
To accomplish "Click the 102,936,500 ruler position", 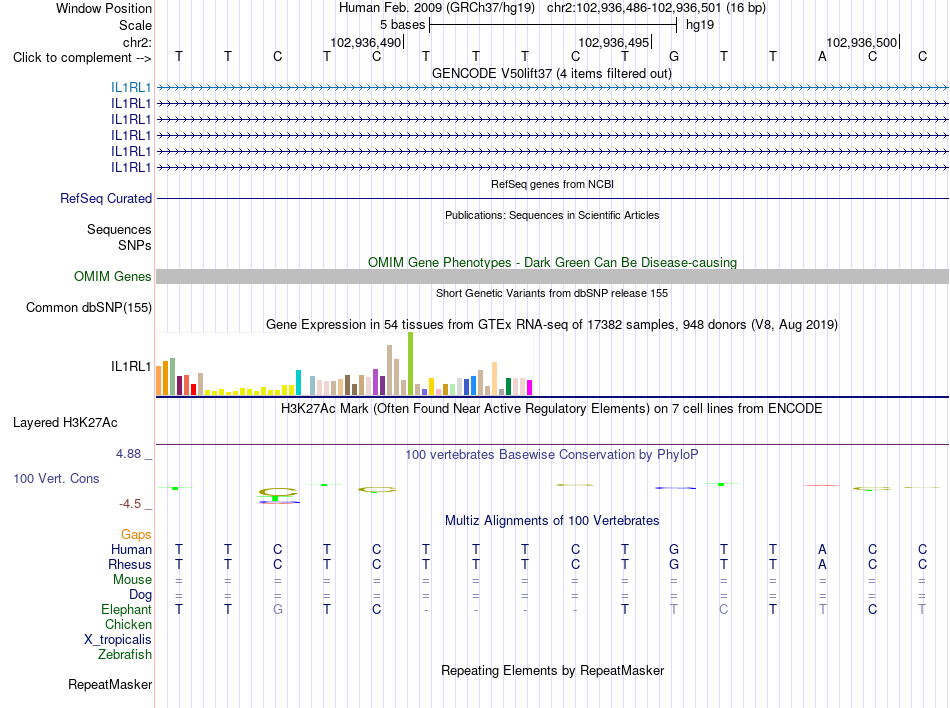I will pyautogui.click(x=862, y=42).
